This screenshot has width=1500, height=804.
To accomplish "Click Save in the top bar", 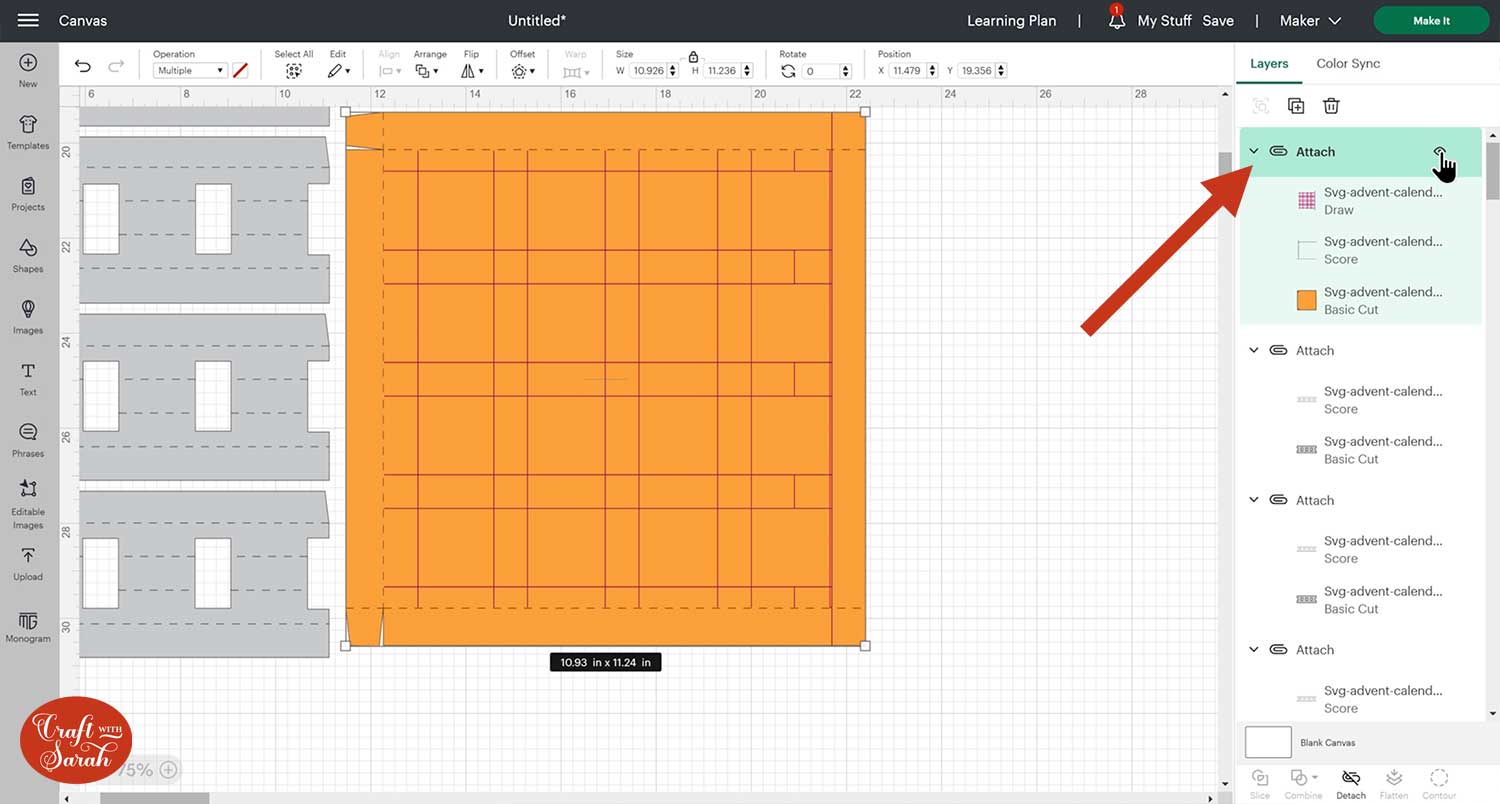I will click(x=1217, y=21).
